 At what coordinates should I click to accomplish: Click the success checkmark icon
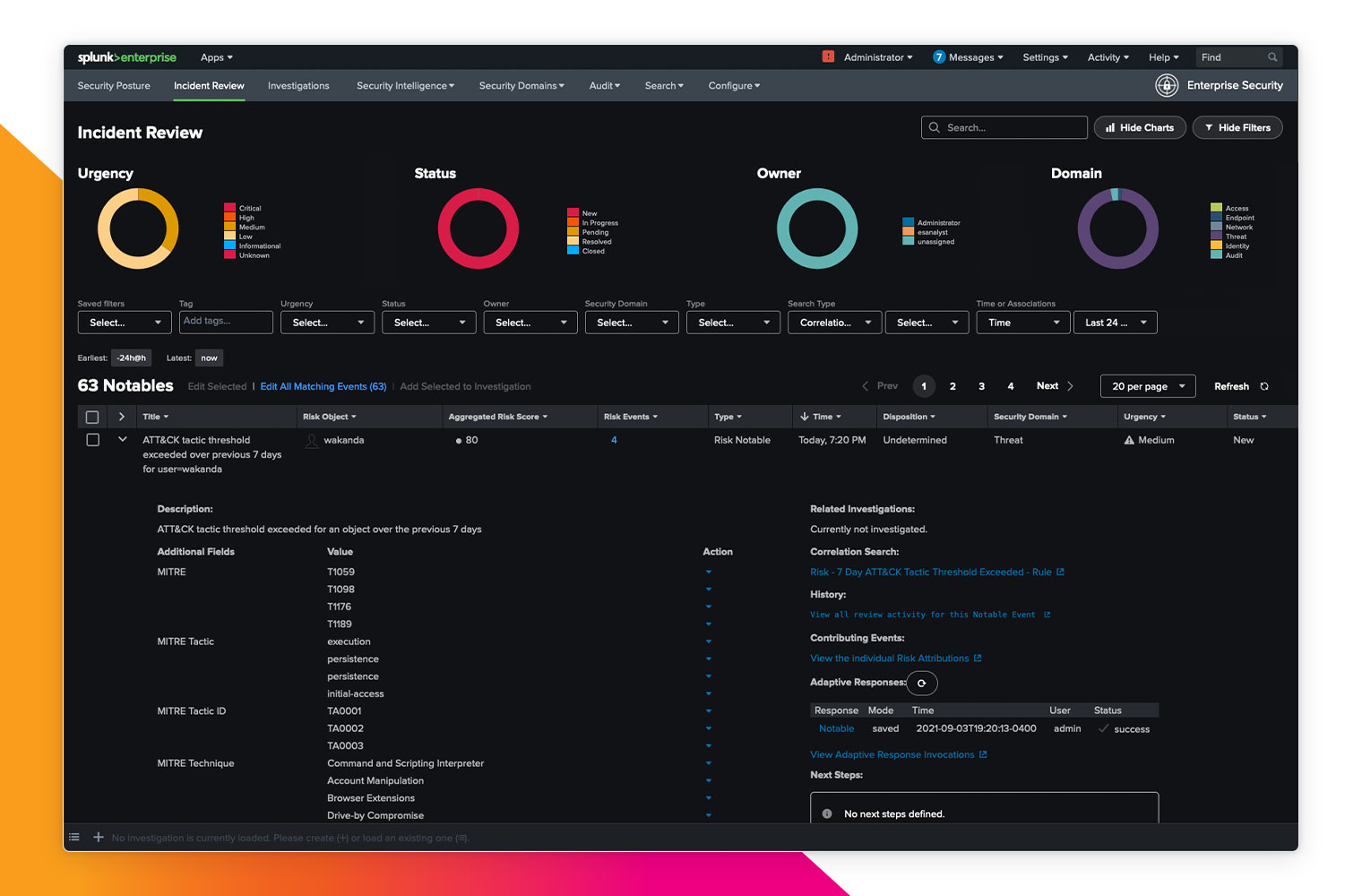point(1103,728)
